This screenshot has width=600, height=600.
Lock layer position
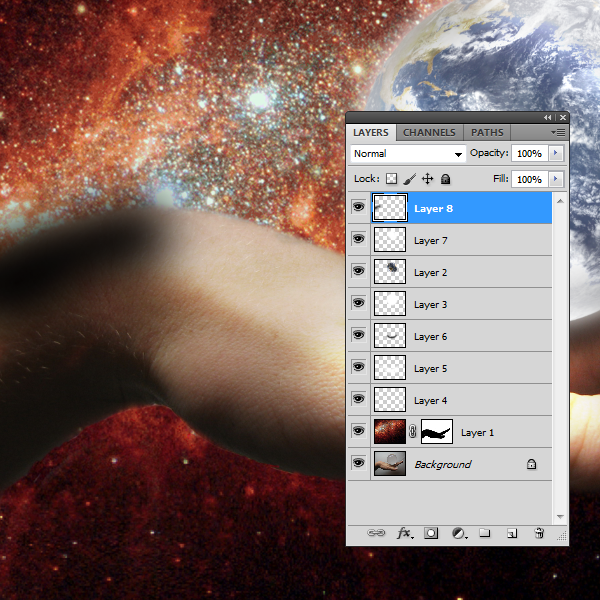pos(427,179)
